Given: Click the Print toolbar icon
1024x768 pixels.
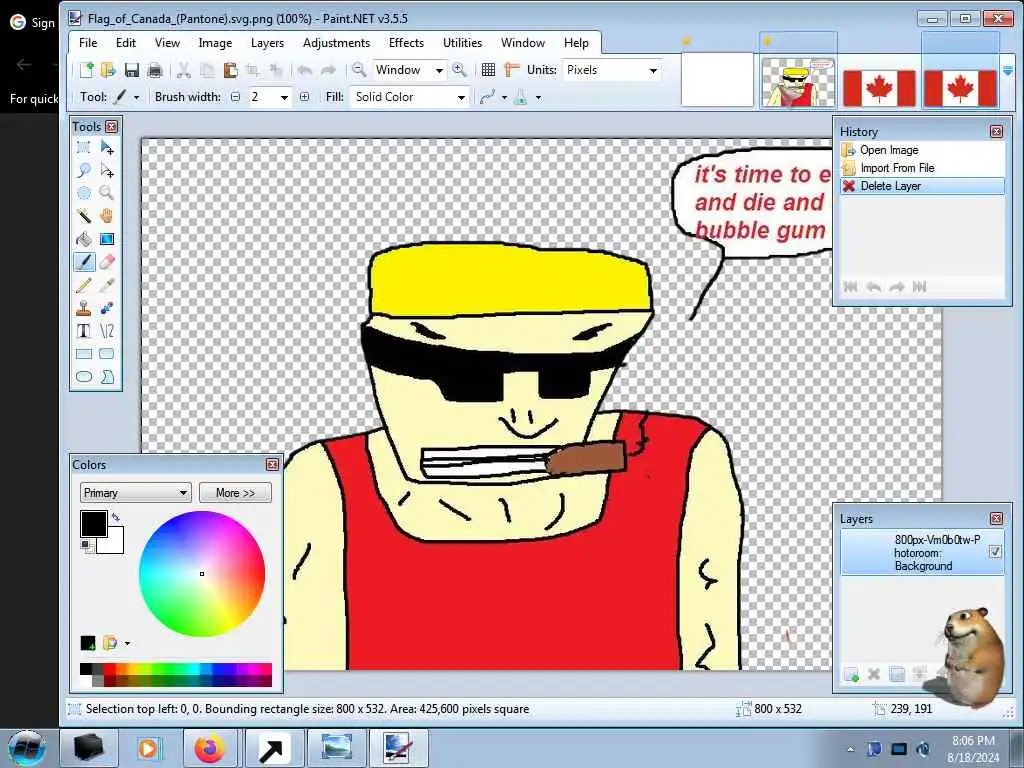Looking at the screenshot, I should point(155,70).
